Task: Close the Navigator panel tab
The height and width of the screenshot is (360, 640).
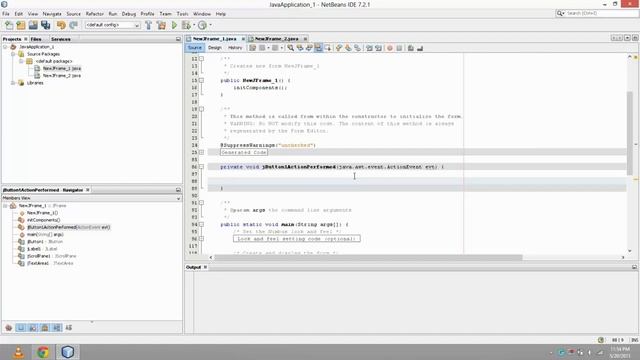Action: (88, 190)
